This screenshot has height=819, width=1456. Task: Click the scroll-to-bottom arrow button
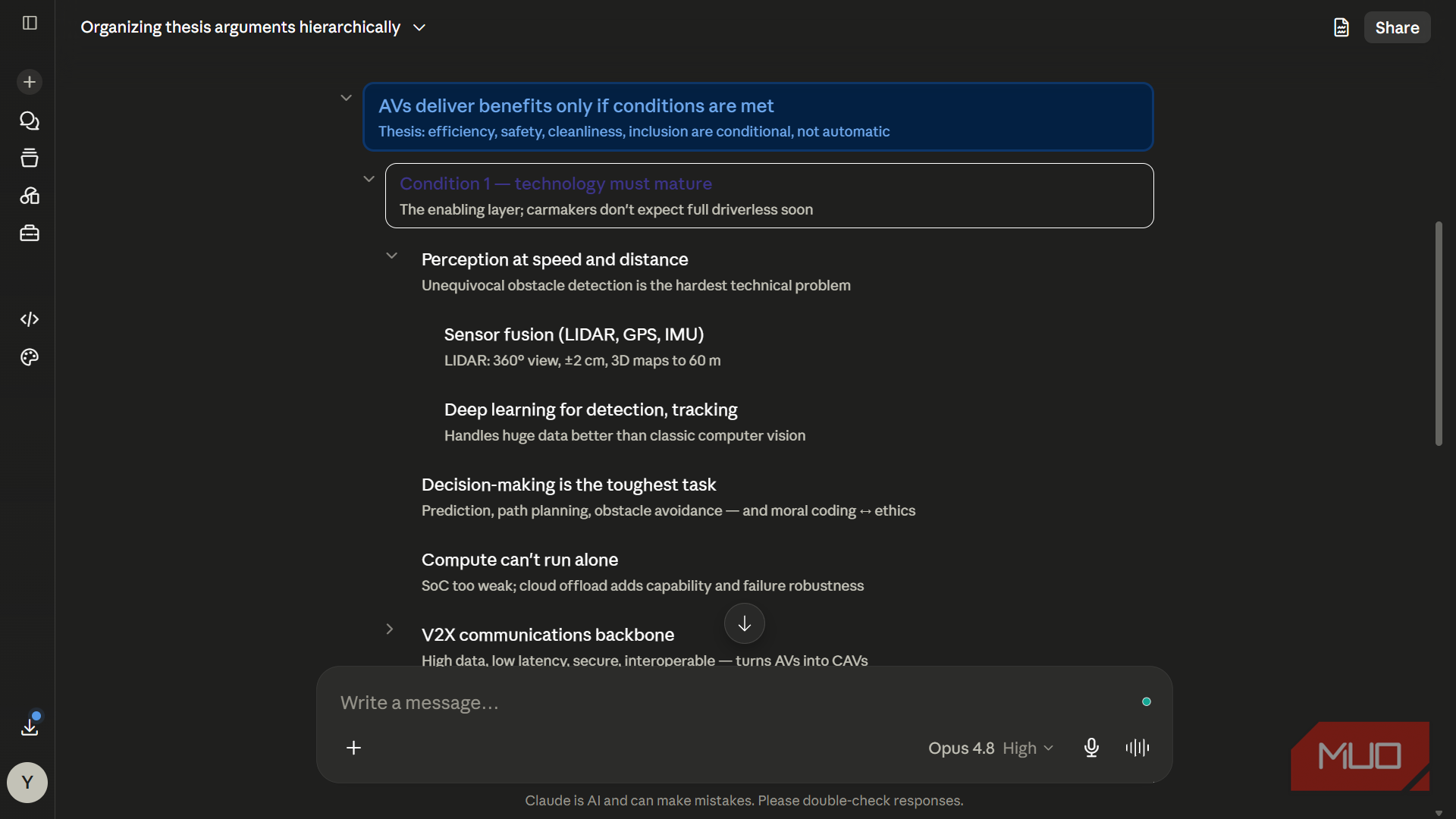click(745, 623)
